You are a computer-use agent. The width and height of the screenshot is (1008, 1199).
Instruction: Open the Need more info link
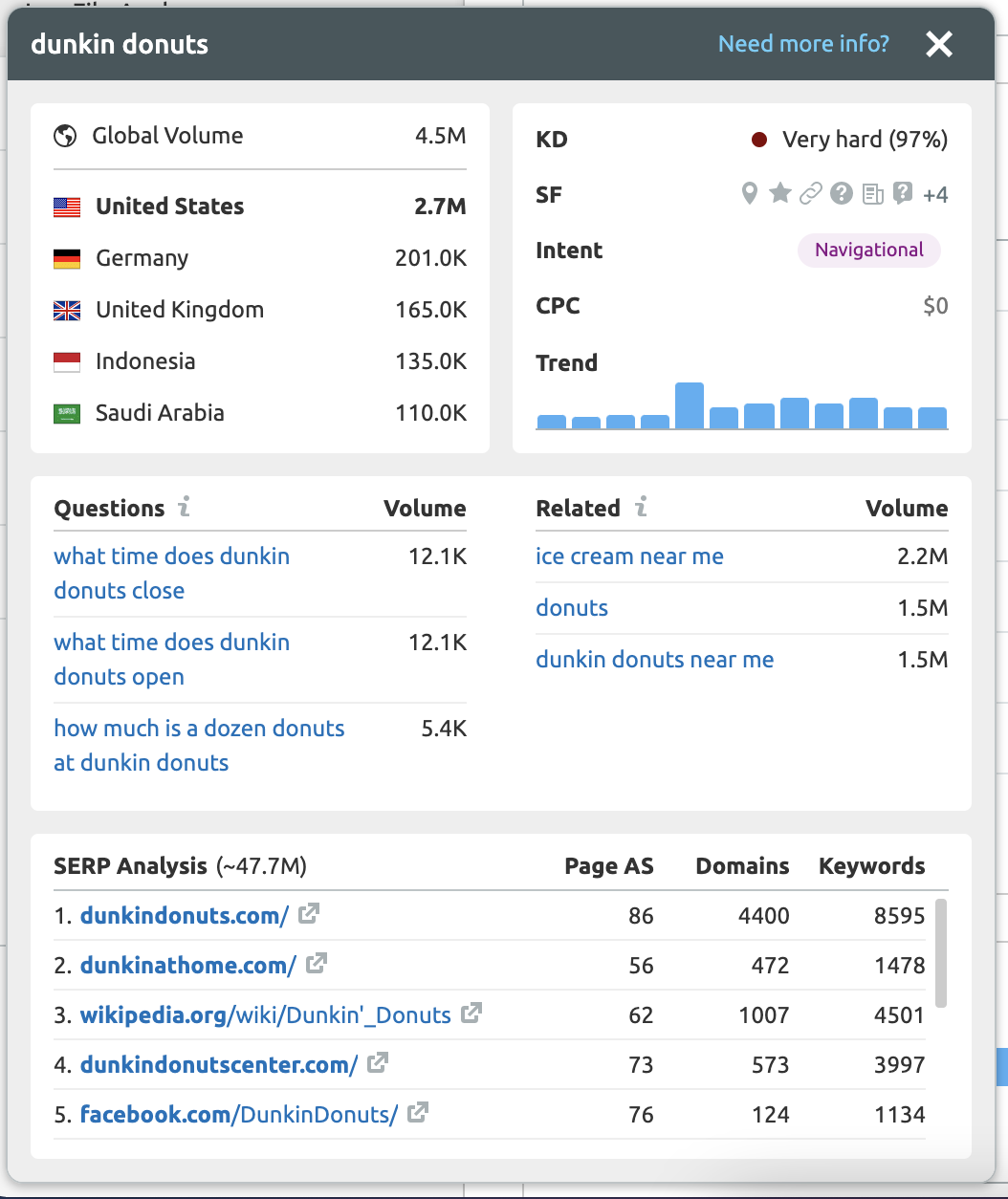point(803,44)
